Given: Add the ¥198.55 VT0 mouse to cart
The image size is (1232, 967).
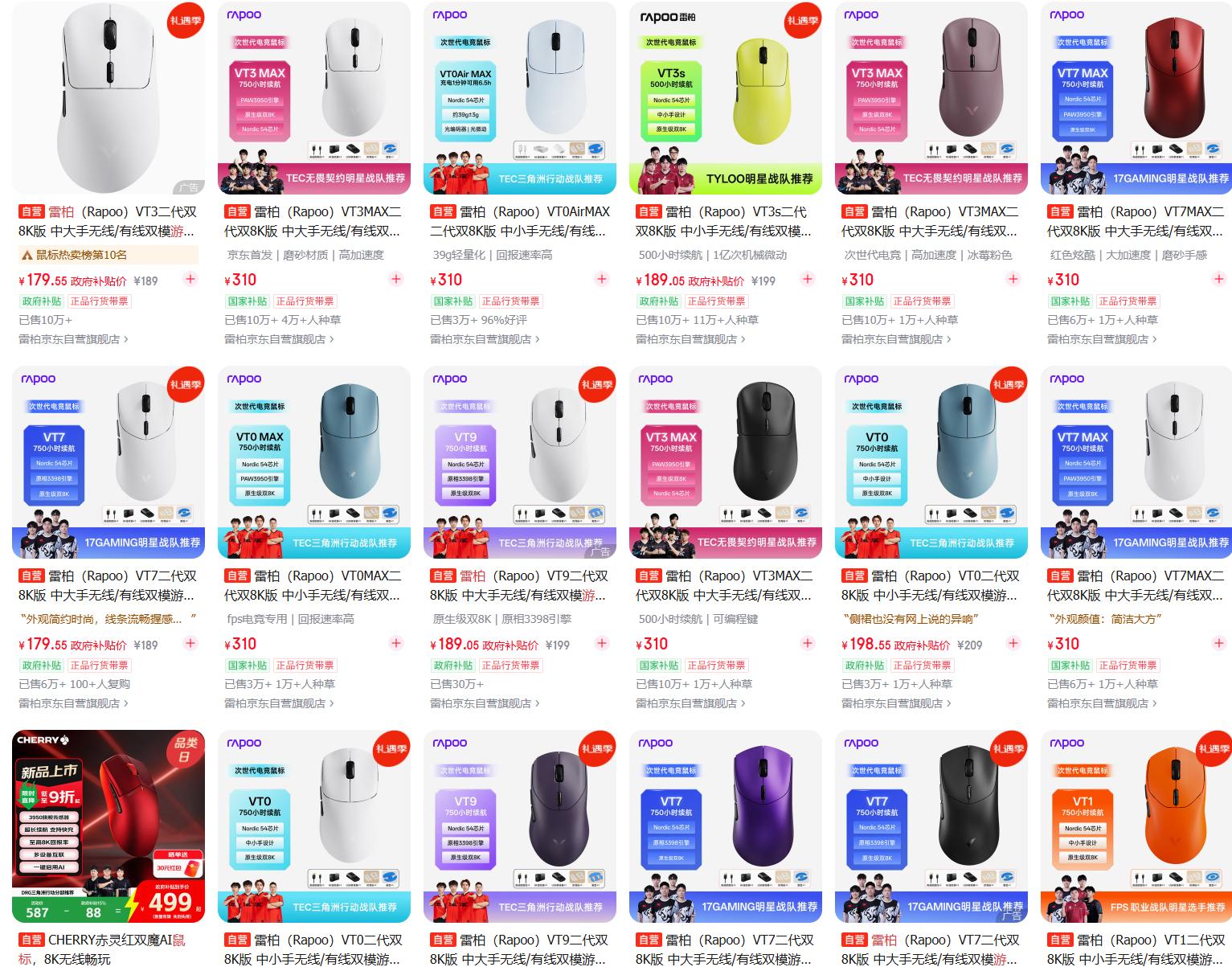Looking at the screenshot, I should point(1013,644).
